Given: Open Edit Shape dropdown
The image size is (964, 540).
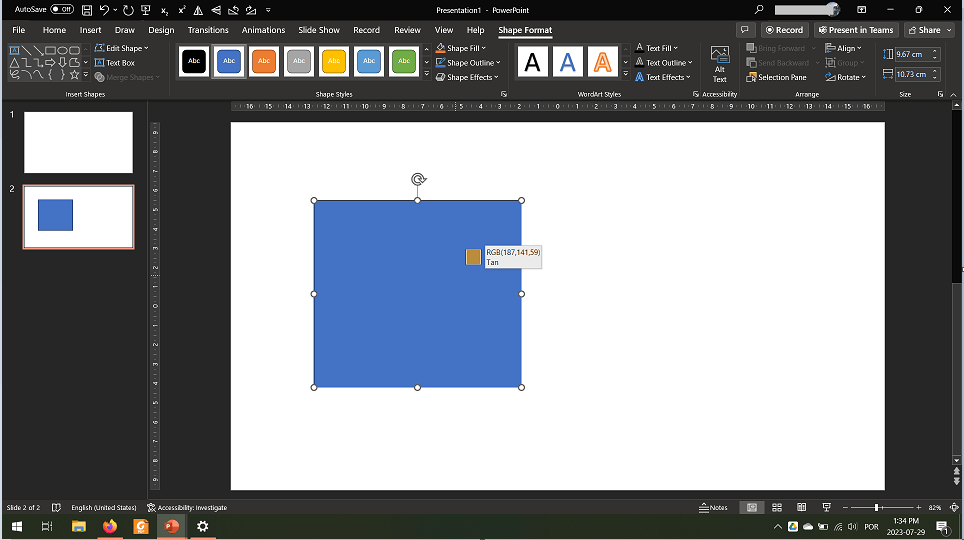Looking at the screenshot, I should (122, 48).
